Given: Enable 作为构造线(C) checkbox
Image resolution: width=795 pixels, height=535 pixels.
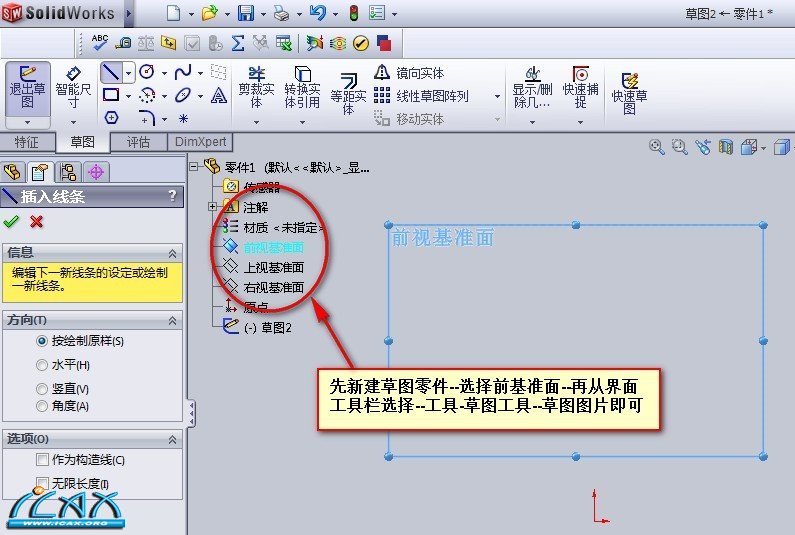Looking at the screenshot, I should [42, 460].
